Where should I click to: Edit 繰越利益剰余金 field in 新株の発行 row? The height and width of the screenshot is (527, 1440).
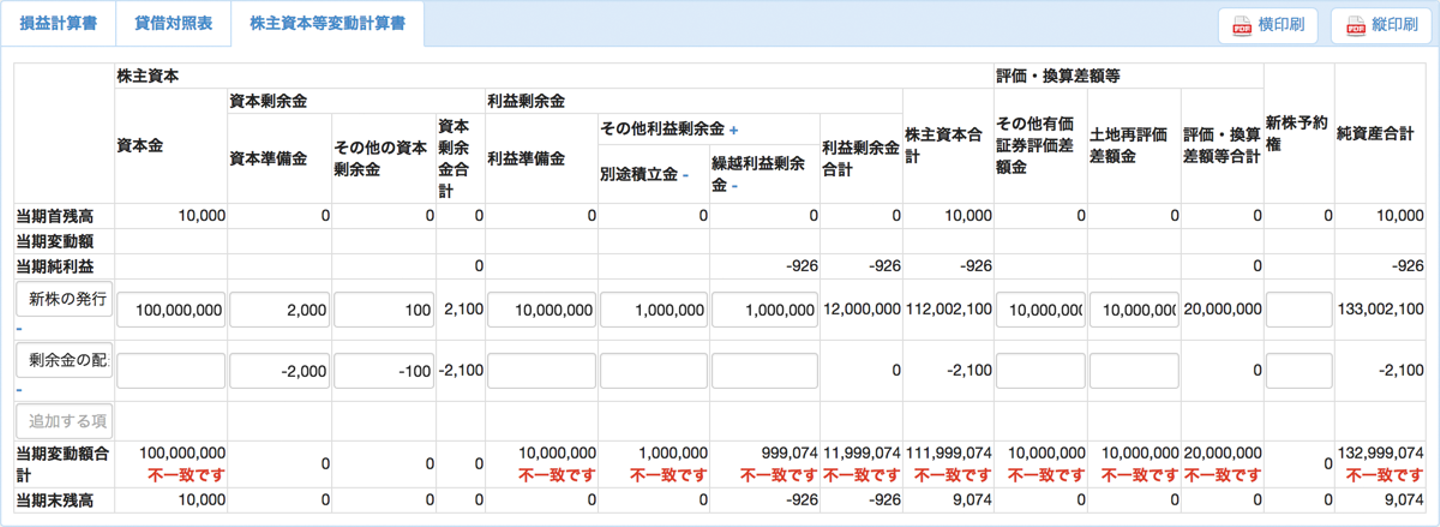point(765,310)
